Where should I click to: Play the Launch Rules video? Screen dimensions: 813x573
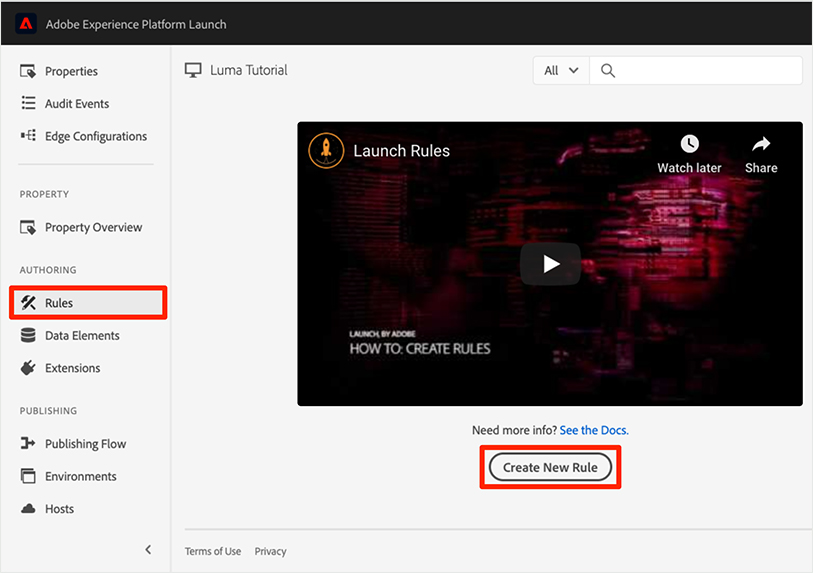(550, 264)
